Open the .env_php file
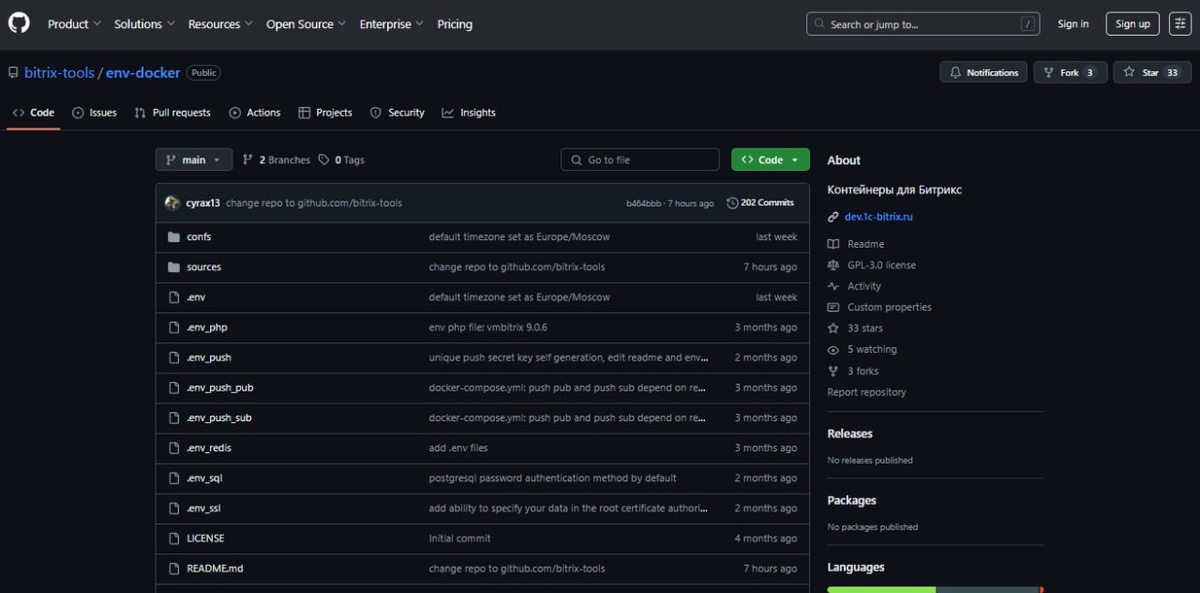This screenshot has width=1200, height=593. point(207,327)
